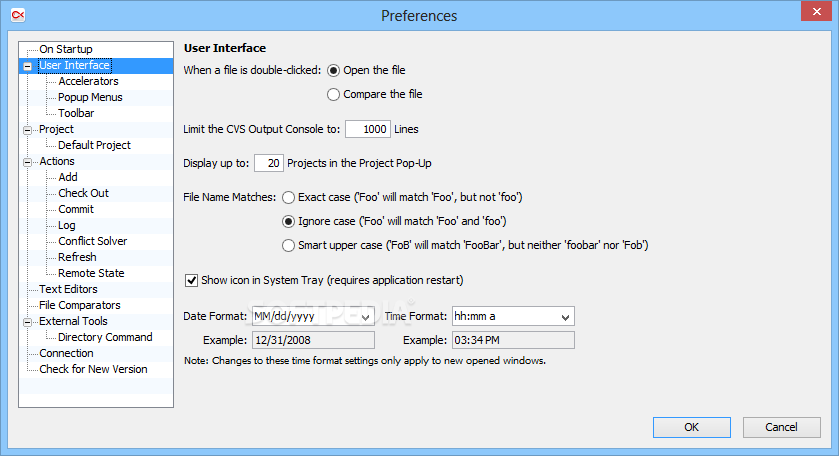Collapse the Actions tree node
Image resolution: width=839 pixels, height=456 pixels.
pos(27,162)
